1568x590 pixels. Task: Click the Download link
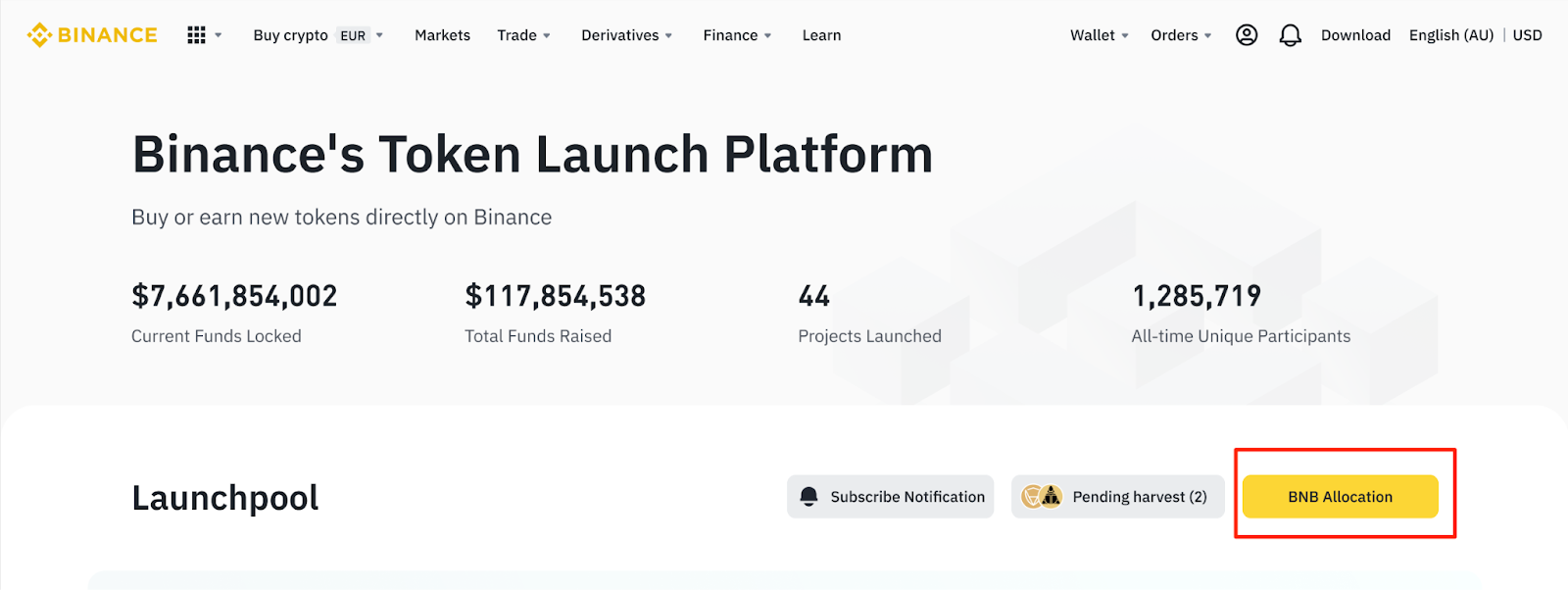coord(1355,35)
